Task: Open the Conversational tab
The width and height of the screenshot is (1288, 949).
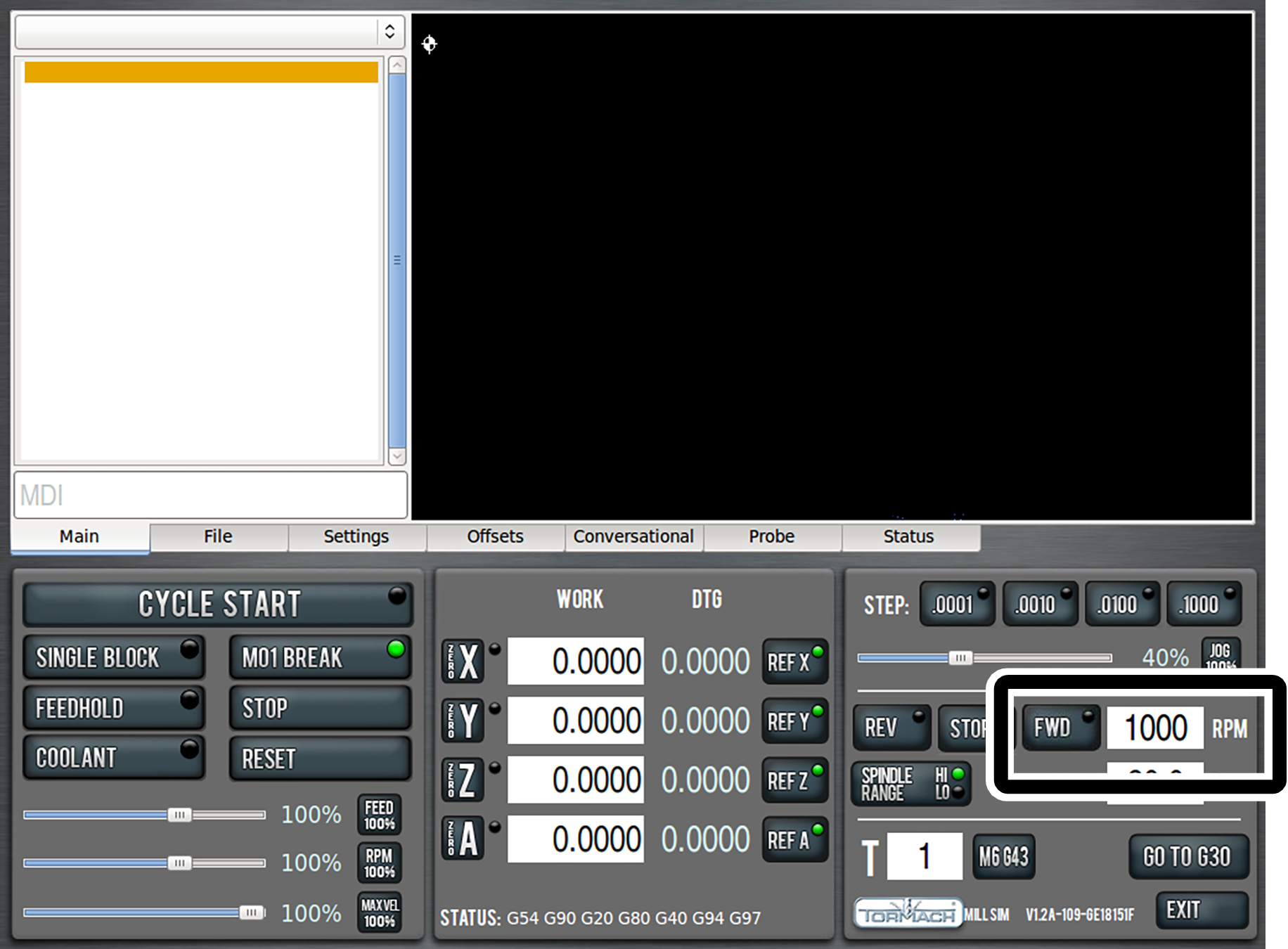Action: coord(633,536)
